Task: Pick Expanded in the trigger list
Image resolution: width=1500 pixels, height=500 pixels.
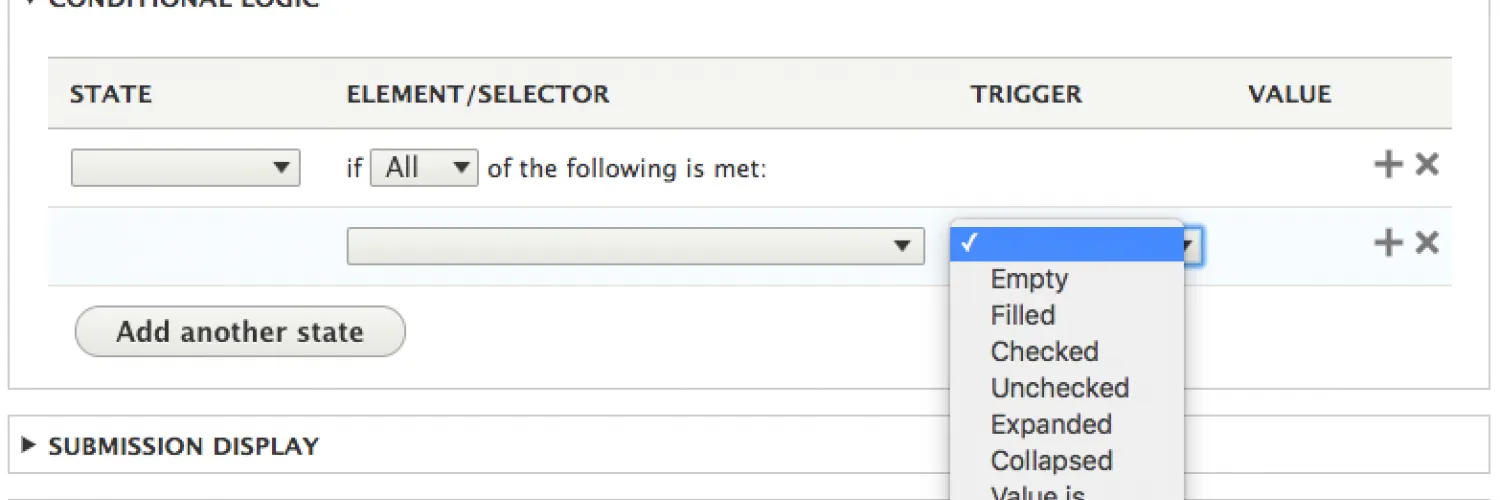Action: click(x=1051, y=425)
